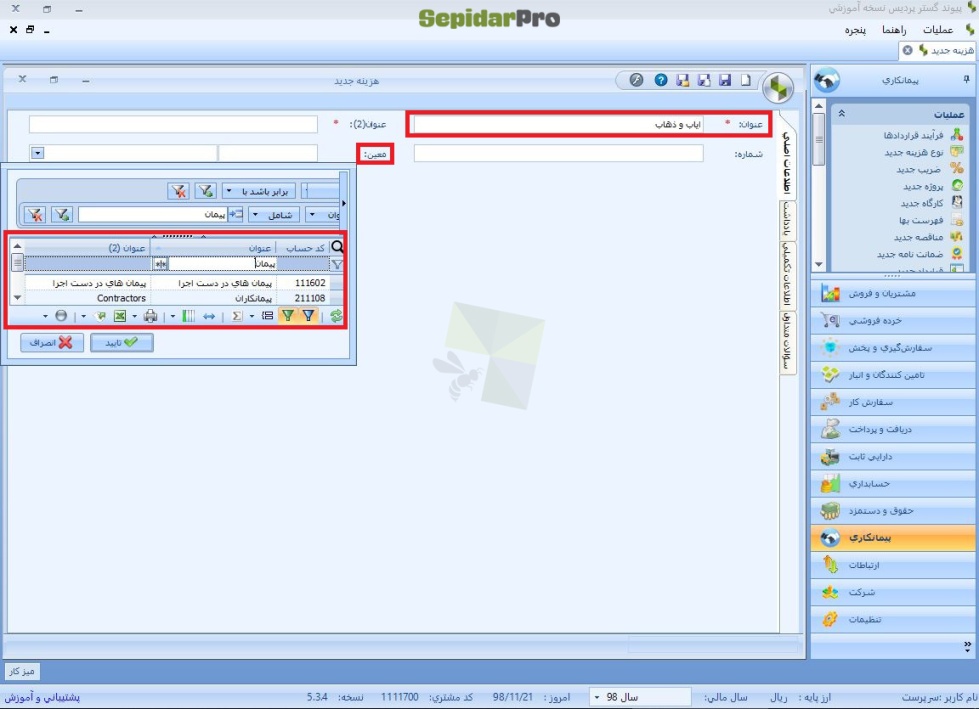Export the grid with green Excel icon
The image size is (979, 709).
pos(120,316)
